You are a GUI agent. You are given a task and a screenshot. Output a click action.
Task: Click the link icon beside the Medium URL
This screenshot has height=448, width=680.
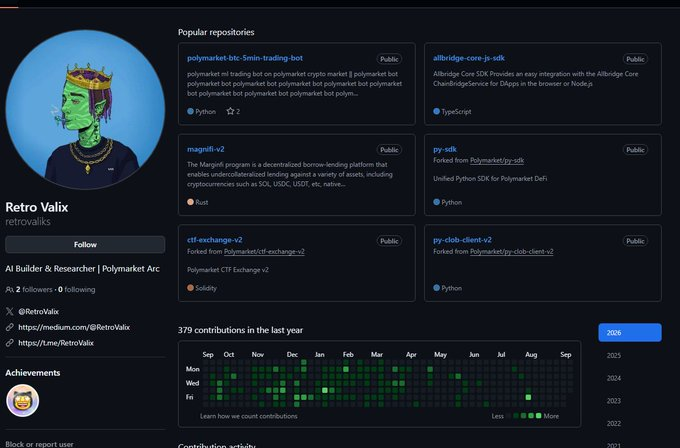point(10,327)
